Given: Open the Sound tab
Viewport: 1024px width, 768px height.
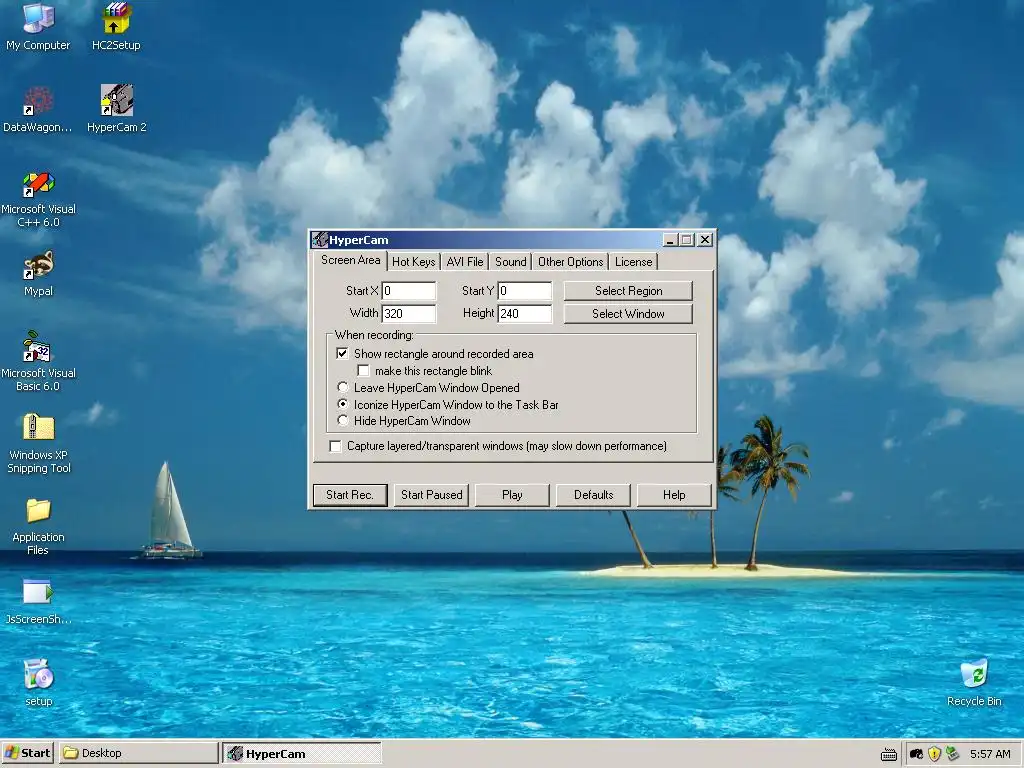Looking at the screenshot, I should [x=511, y=262].
